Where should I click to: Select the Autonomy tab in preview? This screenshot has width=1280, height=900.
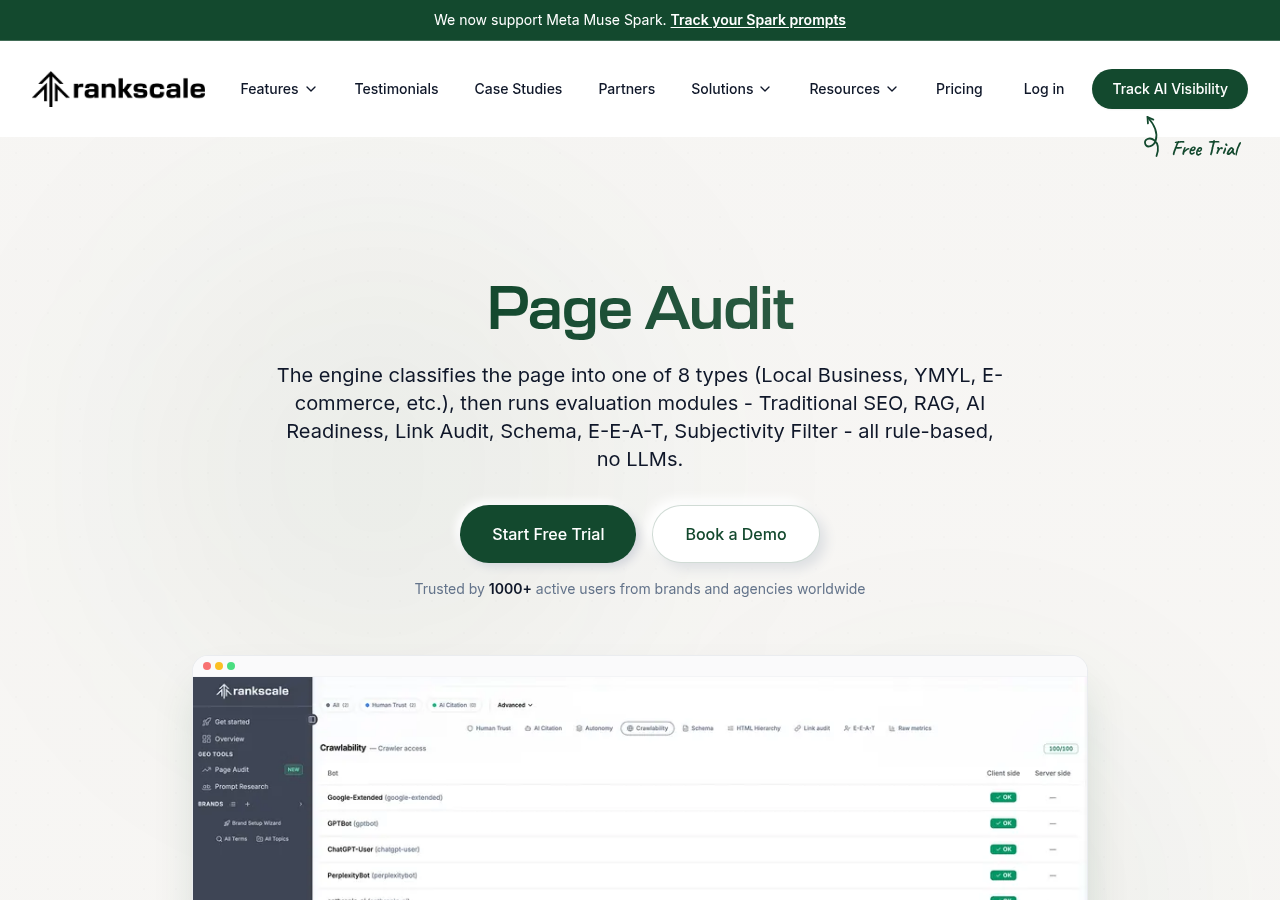pos(594,728)
